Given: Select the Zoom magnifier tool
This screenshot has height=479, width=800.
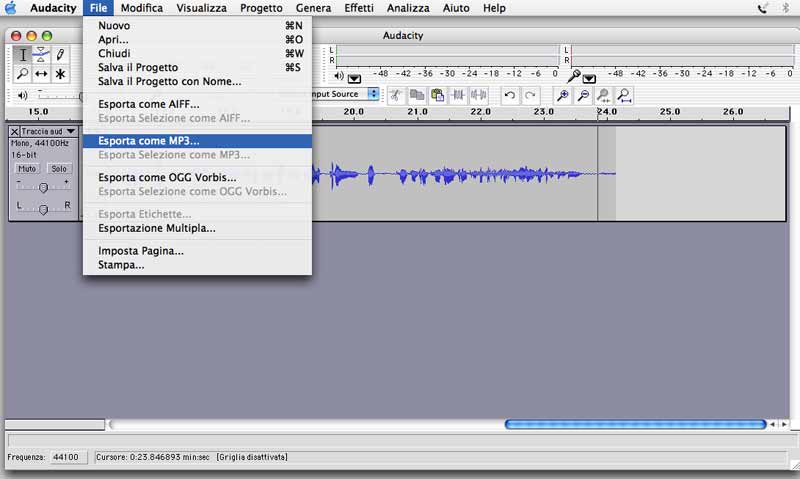Looking at the screenshot, I should pyautogui.click(x=22, y=74).
